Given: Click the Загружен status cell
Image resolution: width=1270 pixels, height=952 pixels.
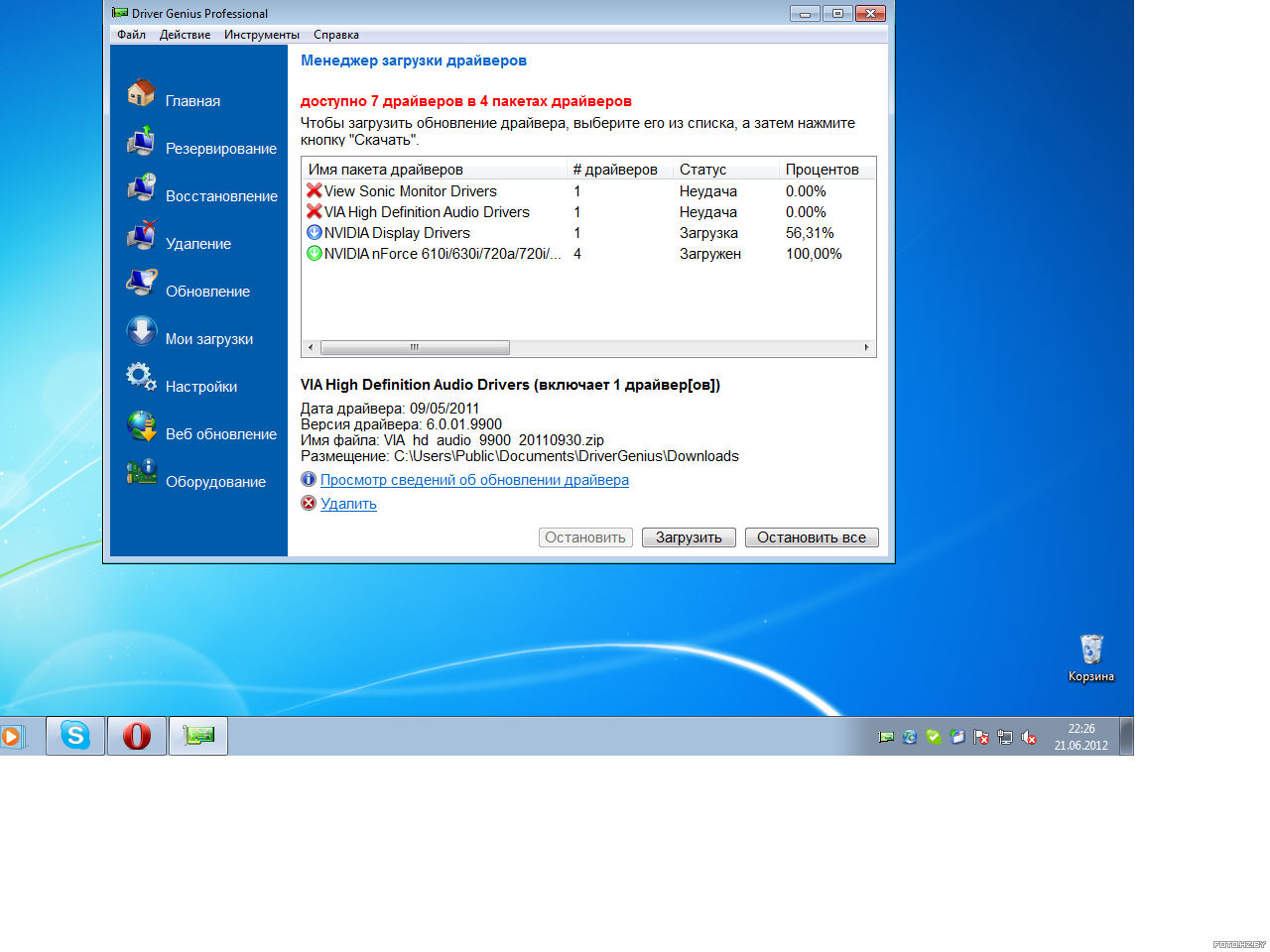Looking at the screenshot, I should coord(709,254).
